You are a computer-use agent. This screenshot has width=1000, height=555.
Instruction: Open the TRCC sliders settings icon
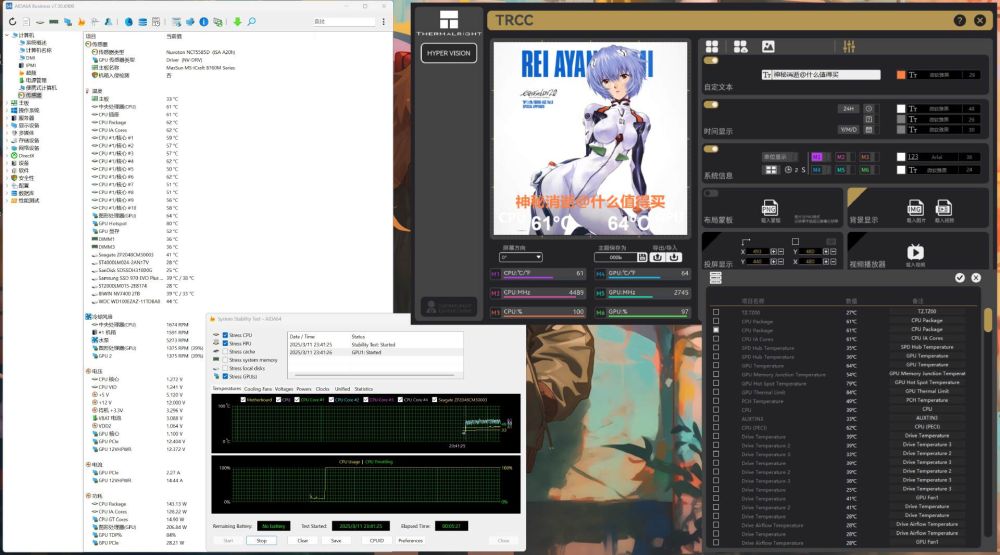[849, 47]
